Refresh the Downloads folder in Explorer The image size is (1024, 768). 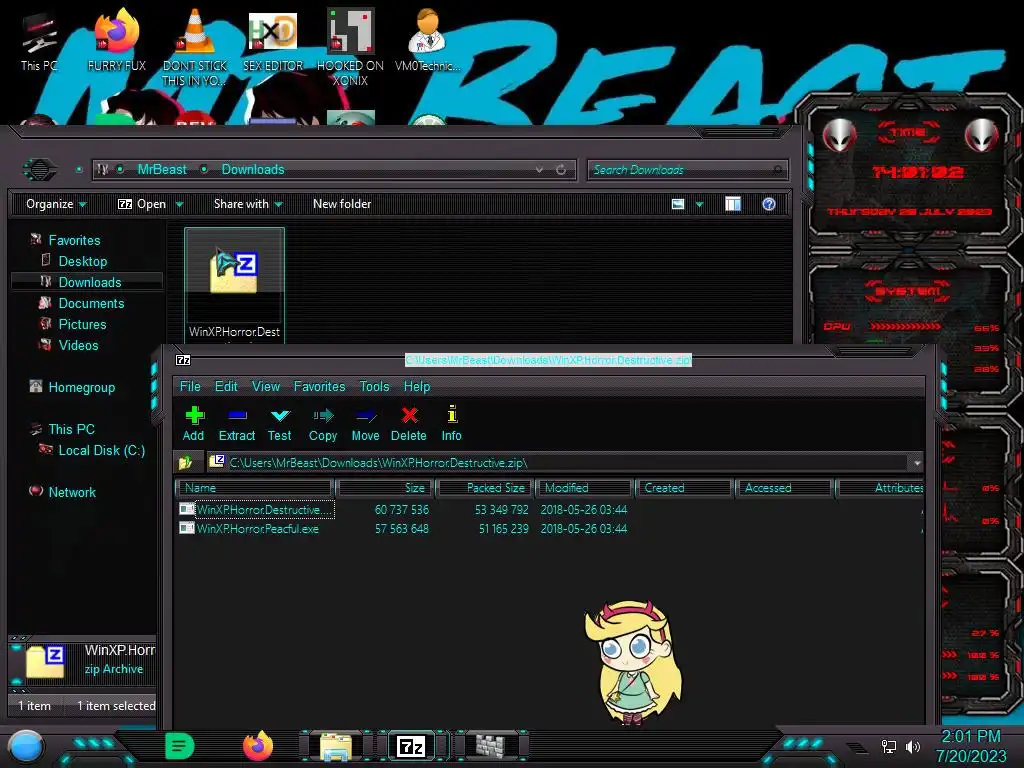(561, 170)
